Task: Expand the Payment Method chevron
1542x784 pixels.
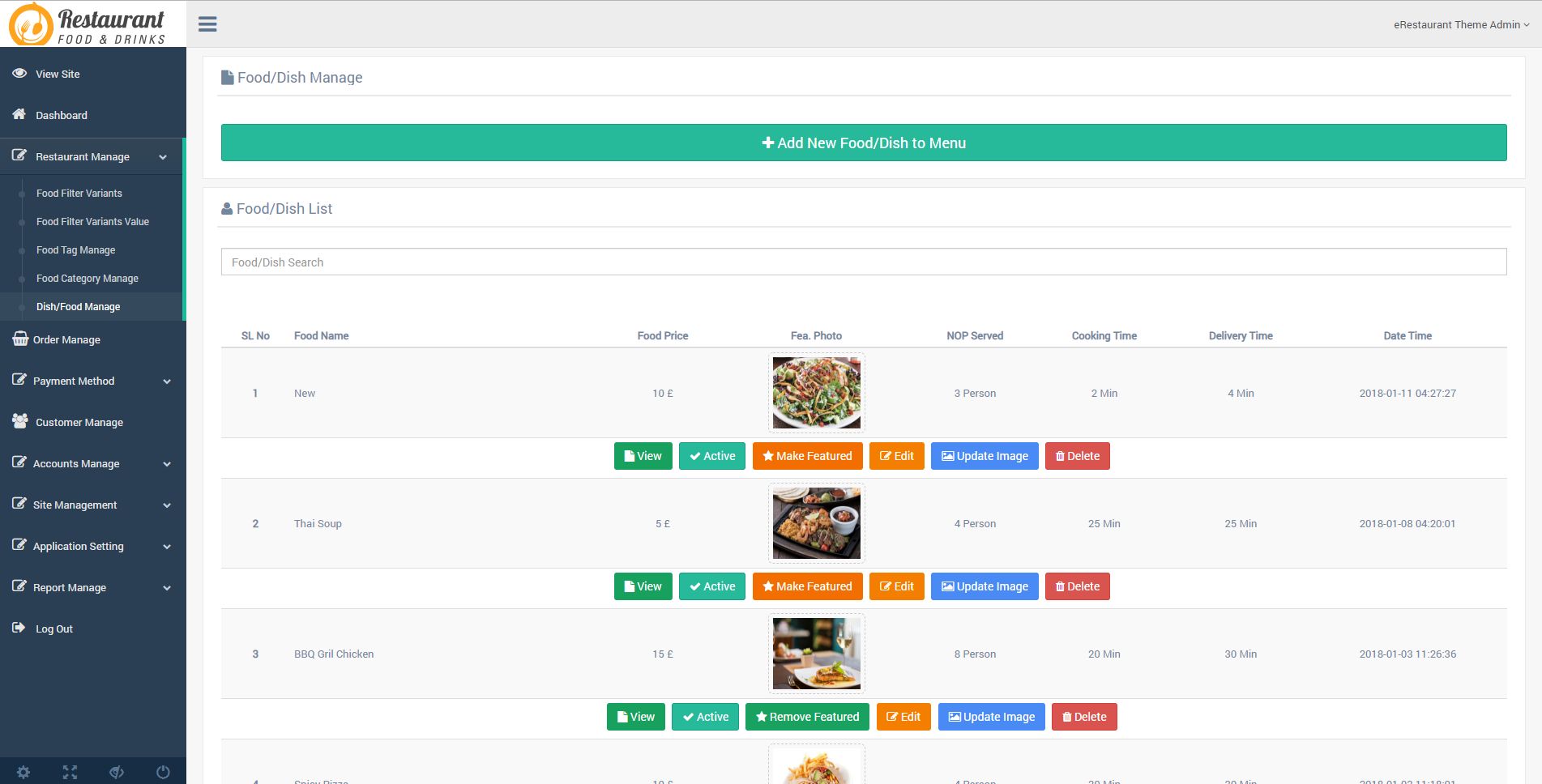Action: (167, 381)
